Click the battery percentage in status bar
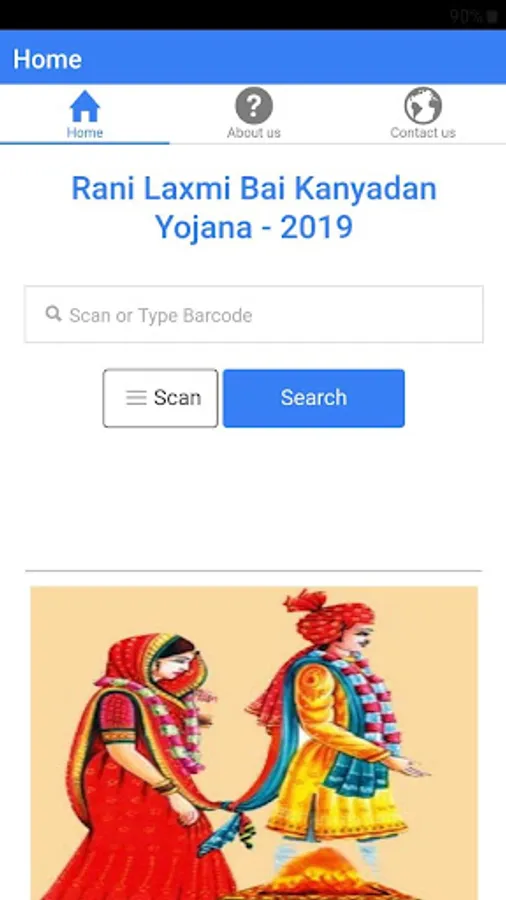The width and height of the screenshot is (506, 900). tap(466, 16)
